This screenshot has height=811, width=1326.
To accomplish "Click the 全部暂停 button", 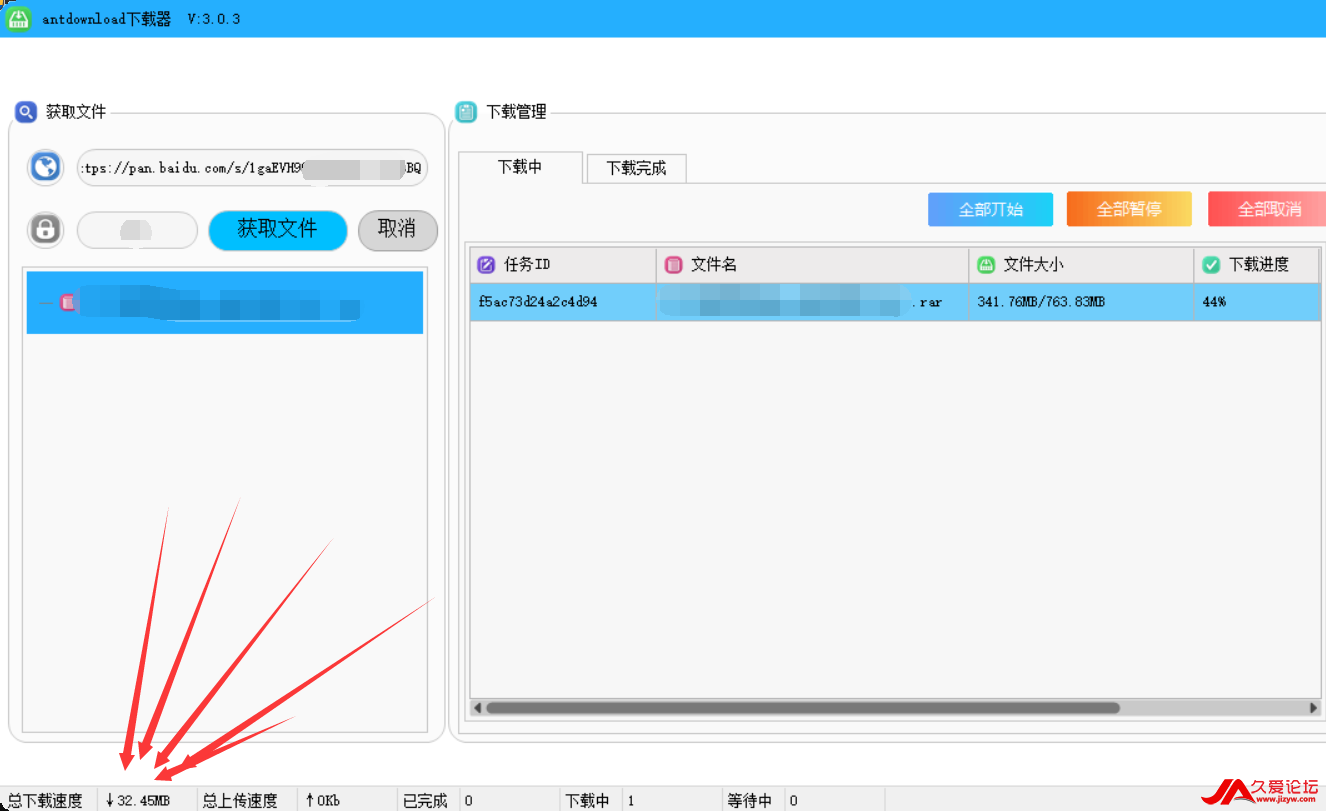I will pos(1129,209).
